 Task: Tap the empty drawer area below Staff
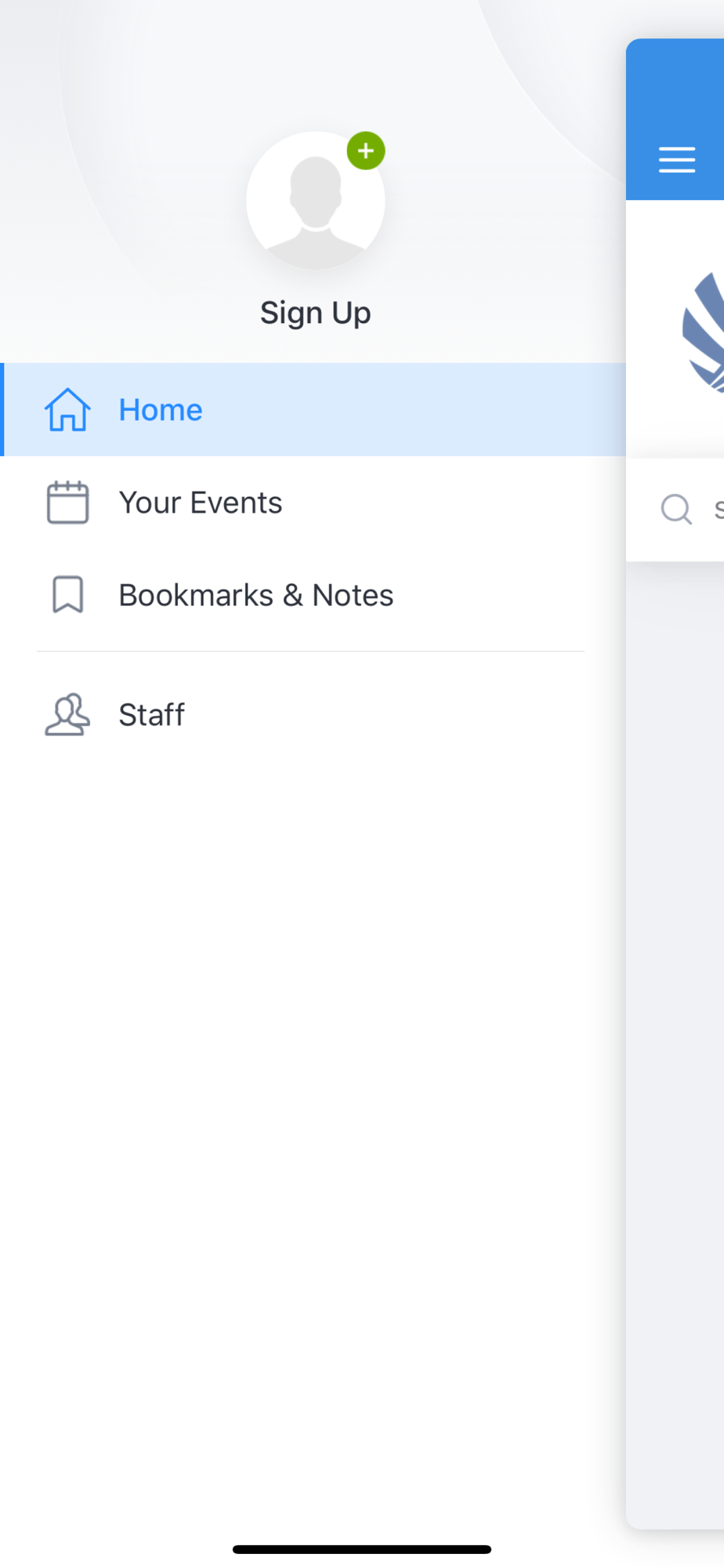coord(313,1137)
